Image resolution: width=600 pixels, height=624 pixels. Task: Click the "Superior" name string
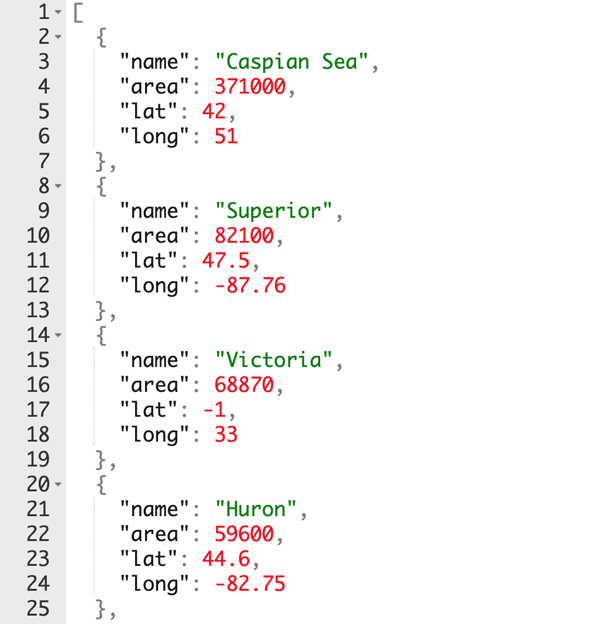click(x=273, y=211)
